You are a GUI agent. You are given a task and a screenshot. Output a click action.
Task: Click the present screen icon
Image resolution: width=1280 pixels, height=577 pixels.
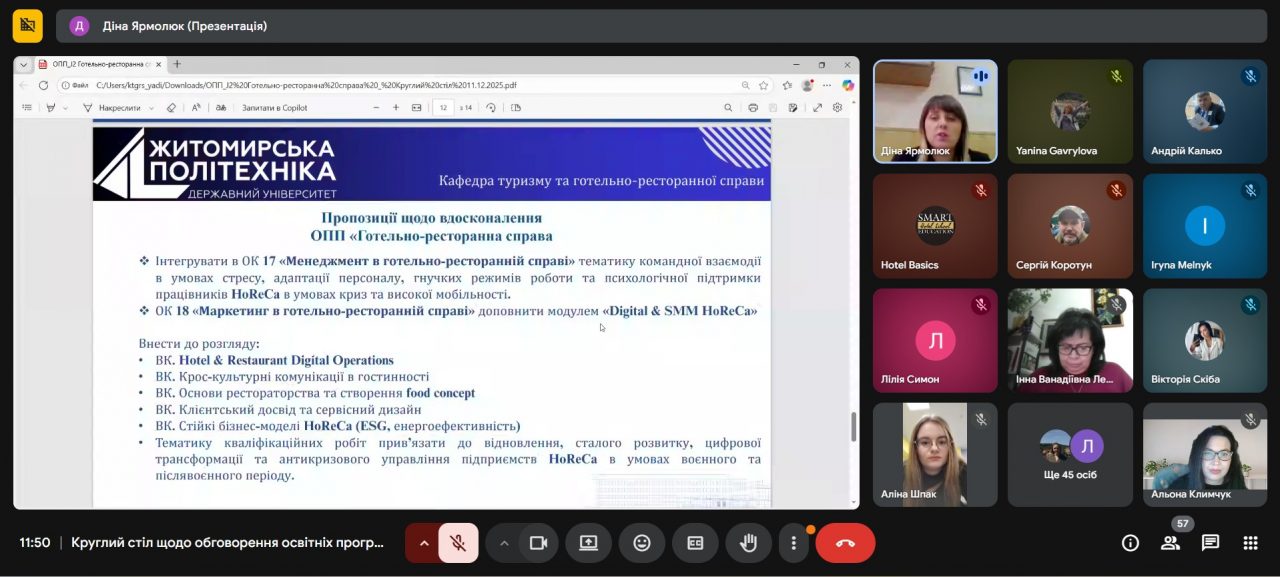pyautogui.click(x=588, y=543)
